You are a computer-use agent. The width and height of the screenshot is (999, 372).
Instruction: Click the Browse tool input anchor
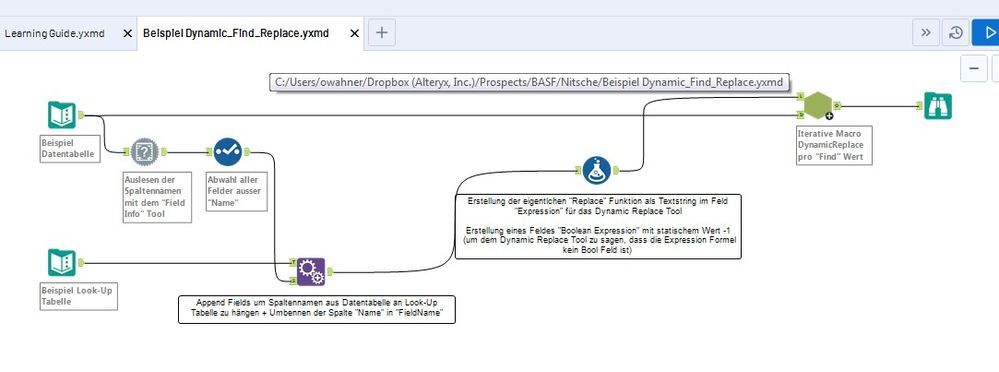[919, 106]
